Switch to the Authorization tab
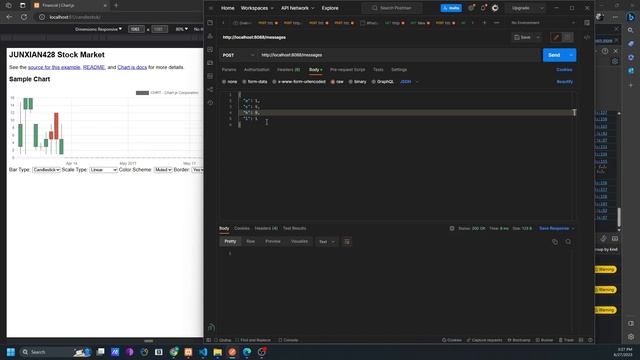 point(256,70)
